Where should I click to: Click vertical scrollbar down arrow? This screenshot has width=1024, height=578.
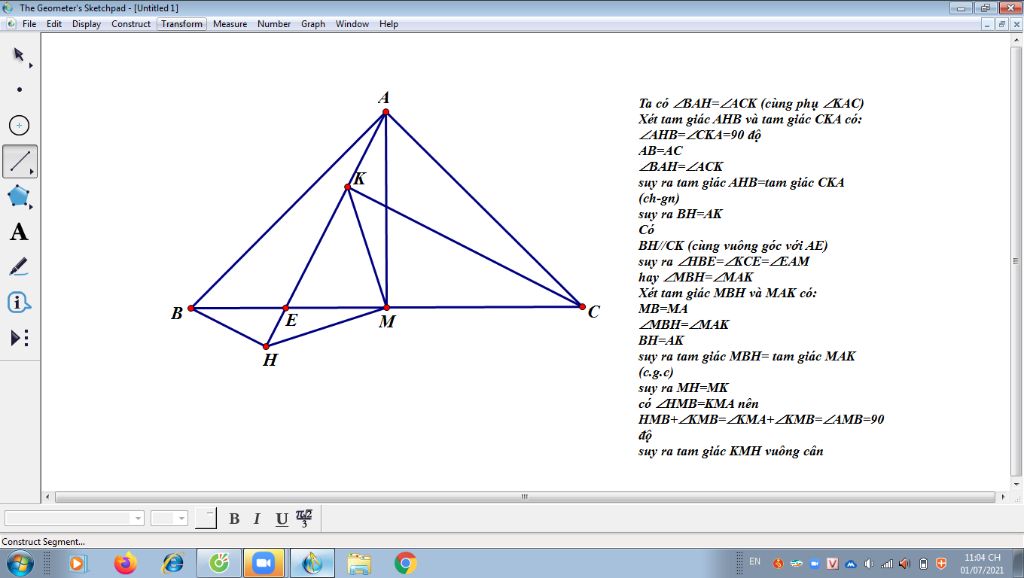point(1016,484)
